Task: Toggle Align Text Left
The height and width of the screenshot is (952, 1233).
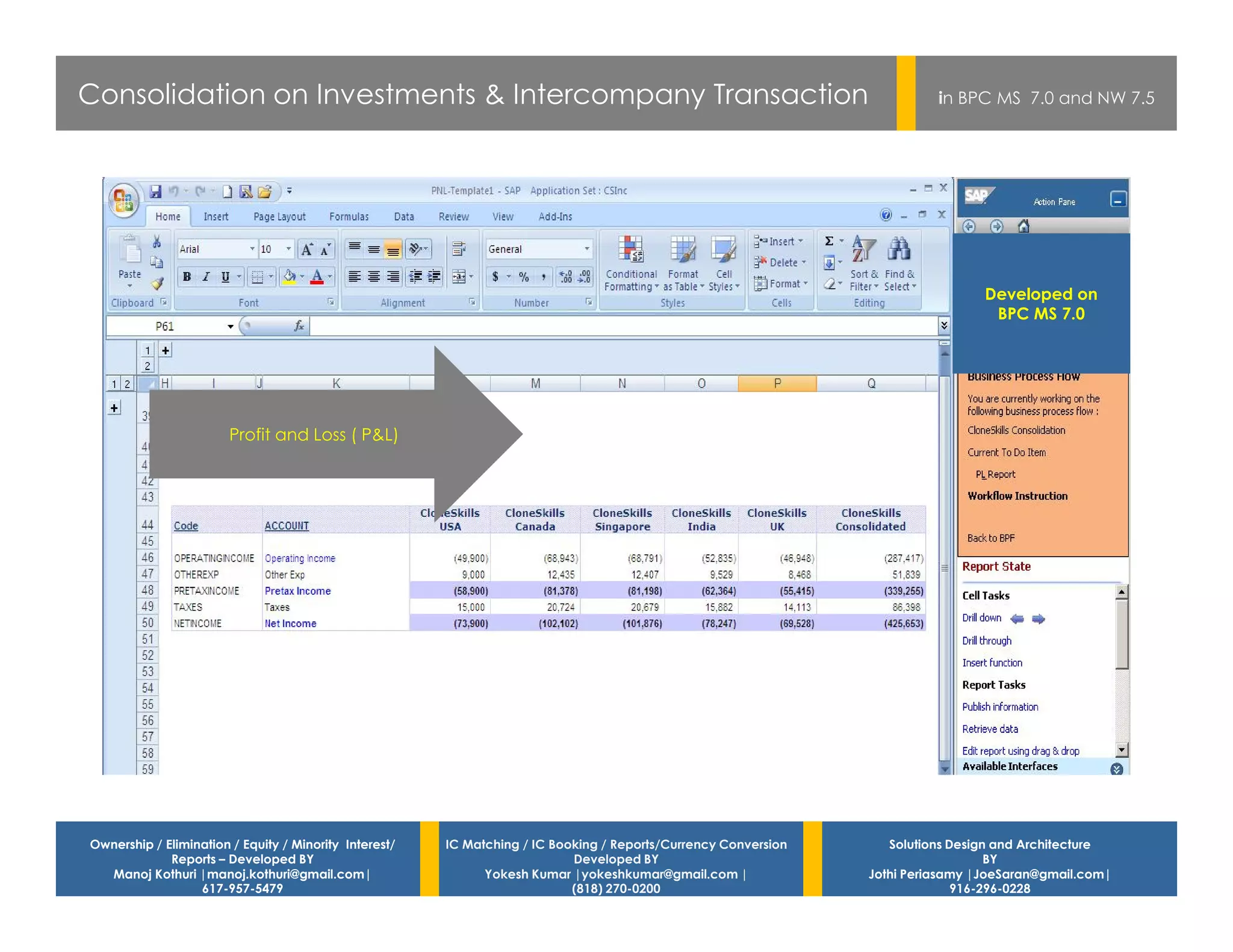Action: pyautogui.click(x=355, y=277)
